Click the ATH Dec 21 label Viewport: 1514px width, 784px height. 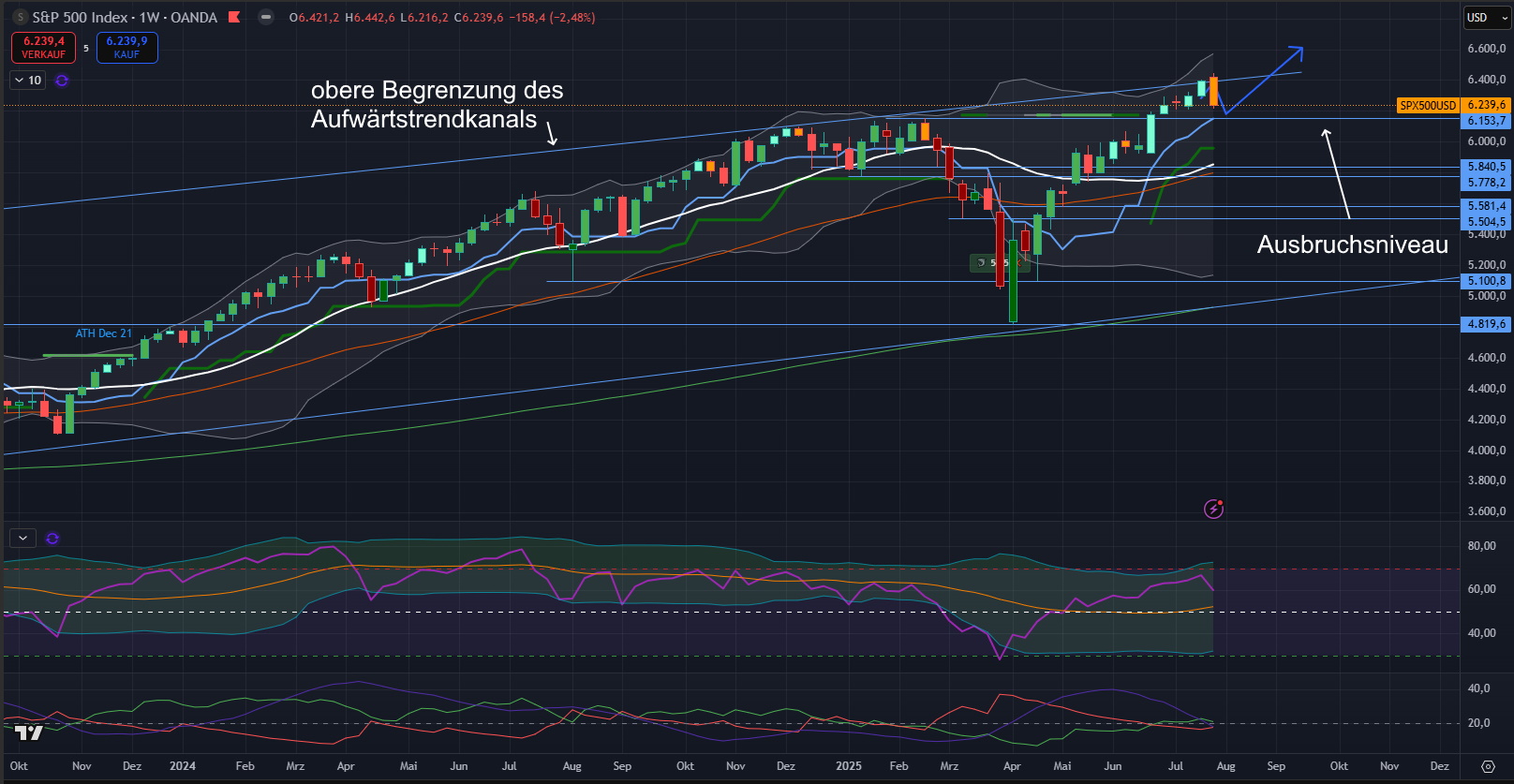pos(103,333)
